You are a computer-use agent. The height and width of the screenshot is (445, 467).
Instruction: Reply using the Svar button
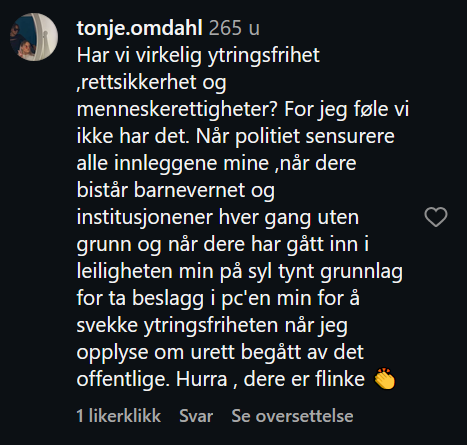[196, 416]
